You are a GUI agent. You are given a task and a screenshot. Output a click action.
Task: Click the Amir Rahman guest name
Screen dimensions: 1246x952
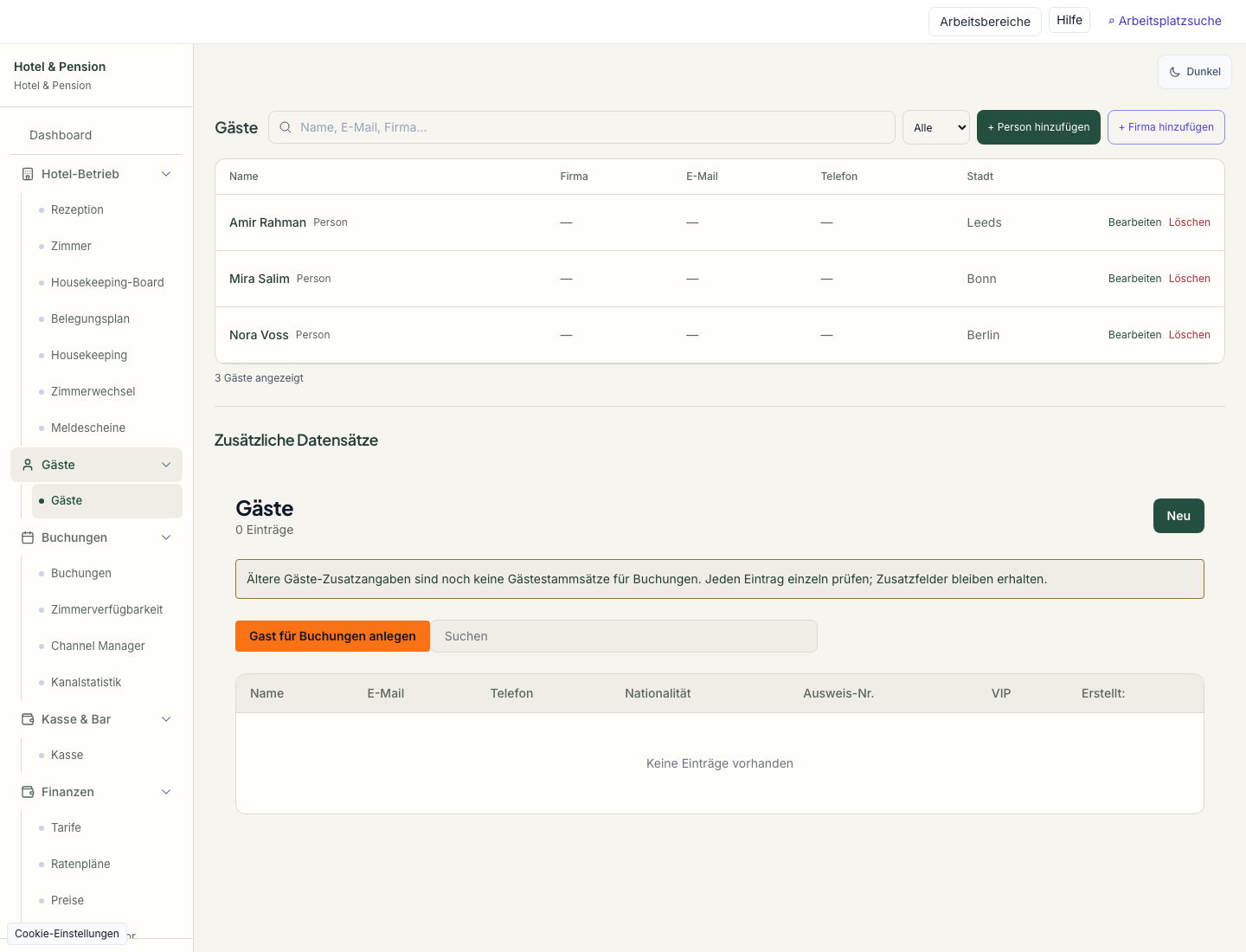point(267,222)
